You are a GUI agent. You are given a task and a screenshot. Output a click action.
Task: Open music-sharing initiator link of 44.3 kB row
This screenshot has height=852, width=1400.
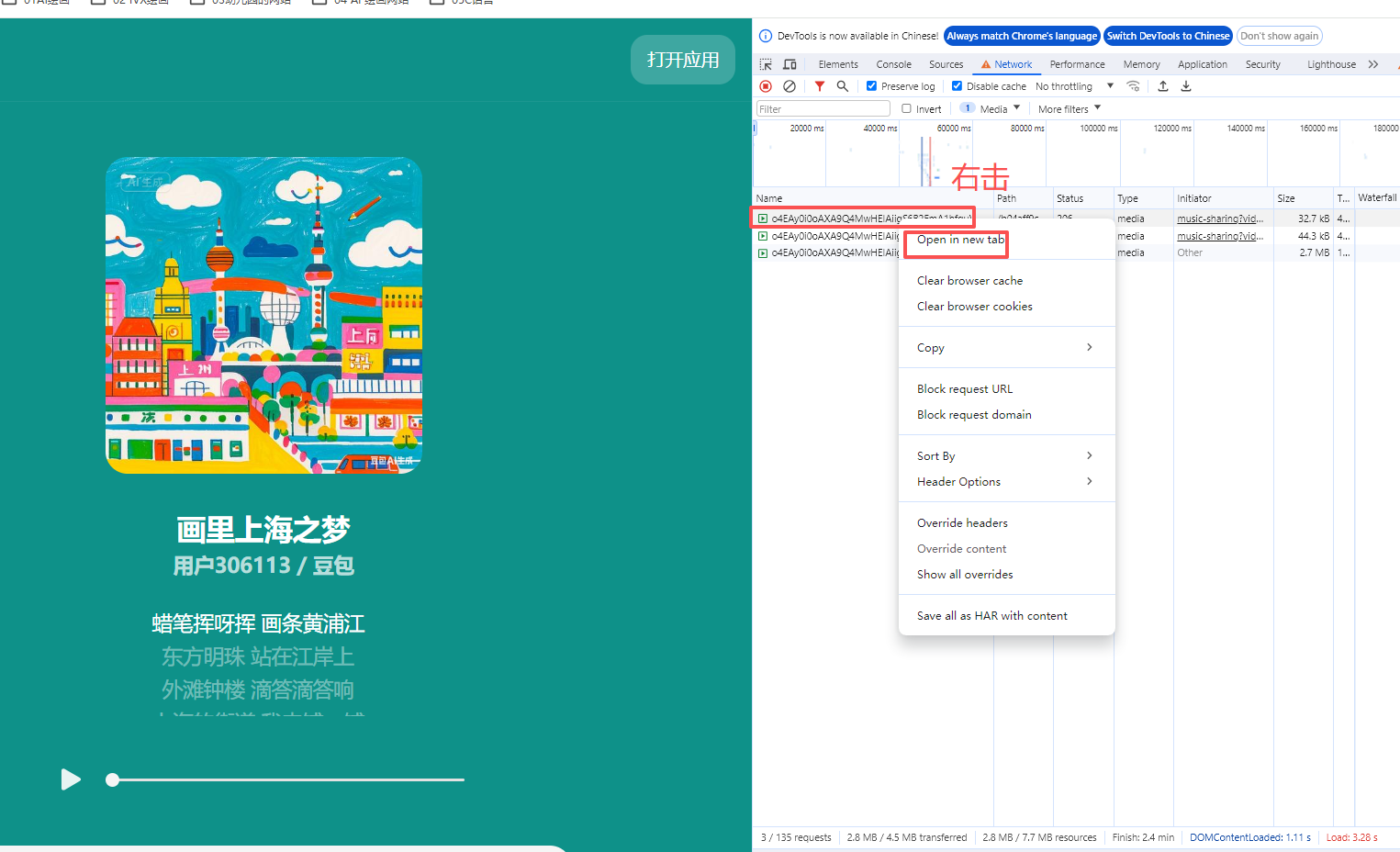pyautogui.click(x=1220, y=236)
